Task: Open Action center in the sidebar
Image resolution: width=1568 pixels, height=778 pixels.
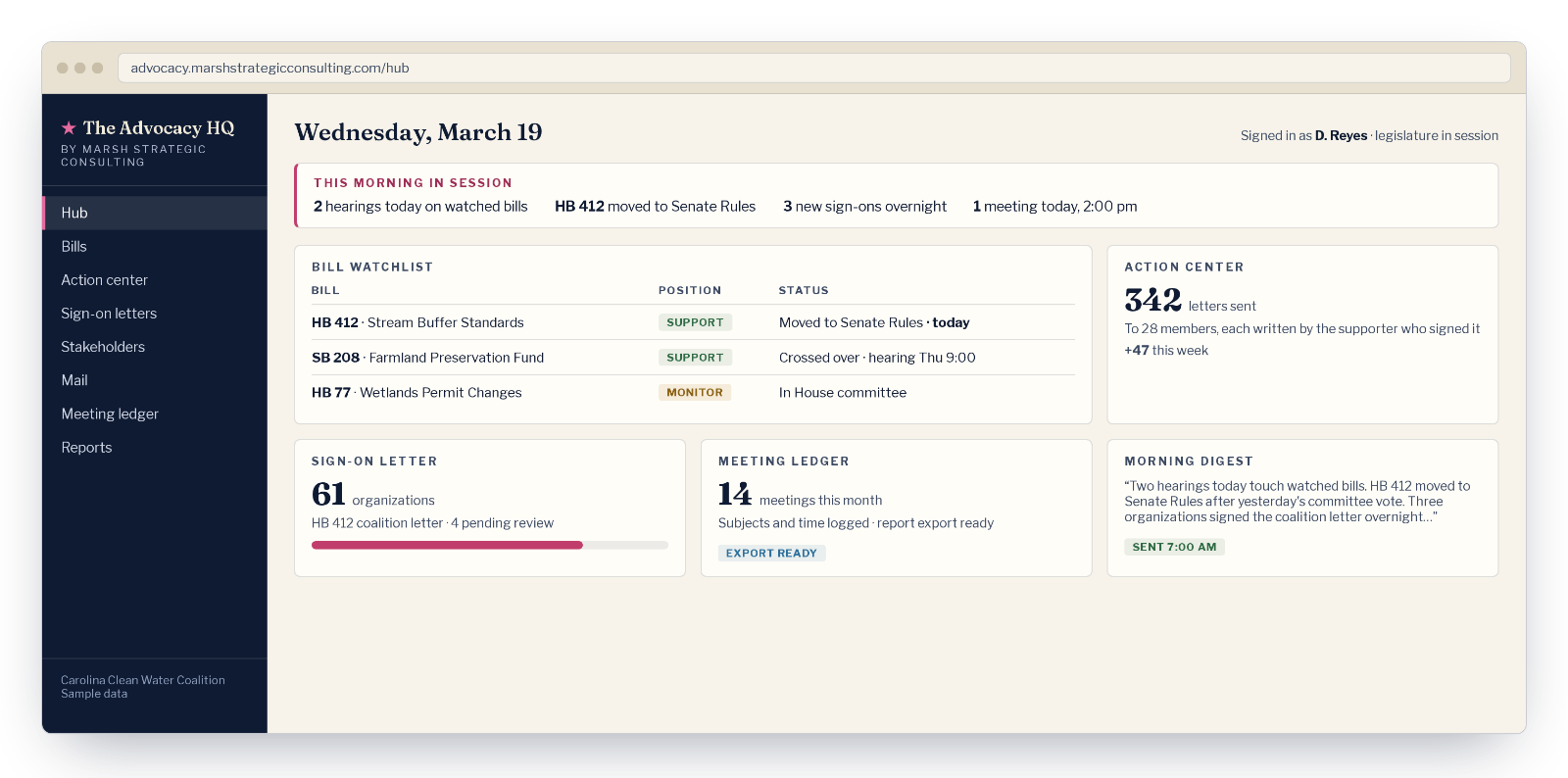Action: pos(155,280)
